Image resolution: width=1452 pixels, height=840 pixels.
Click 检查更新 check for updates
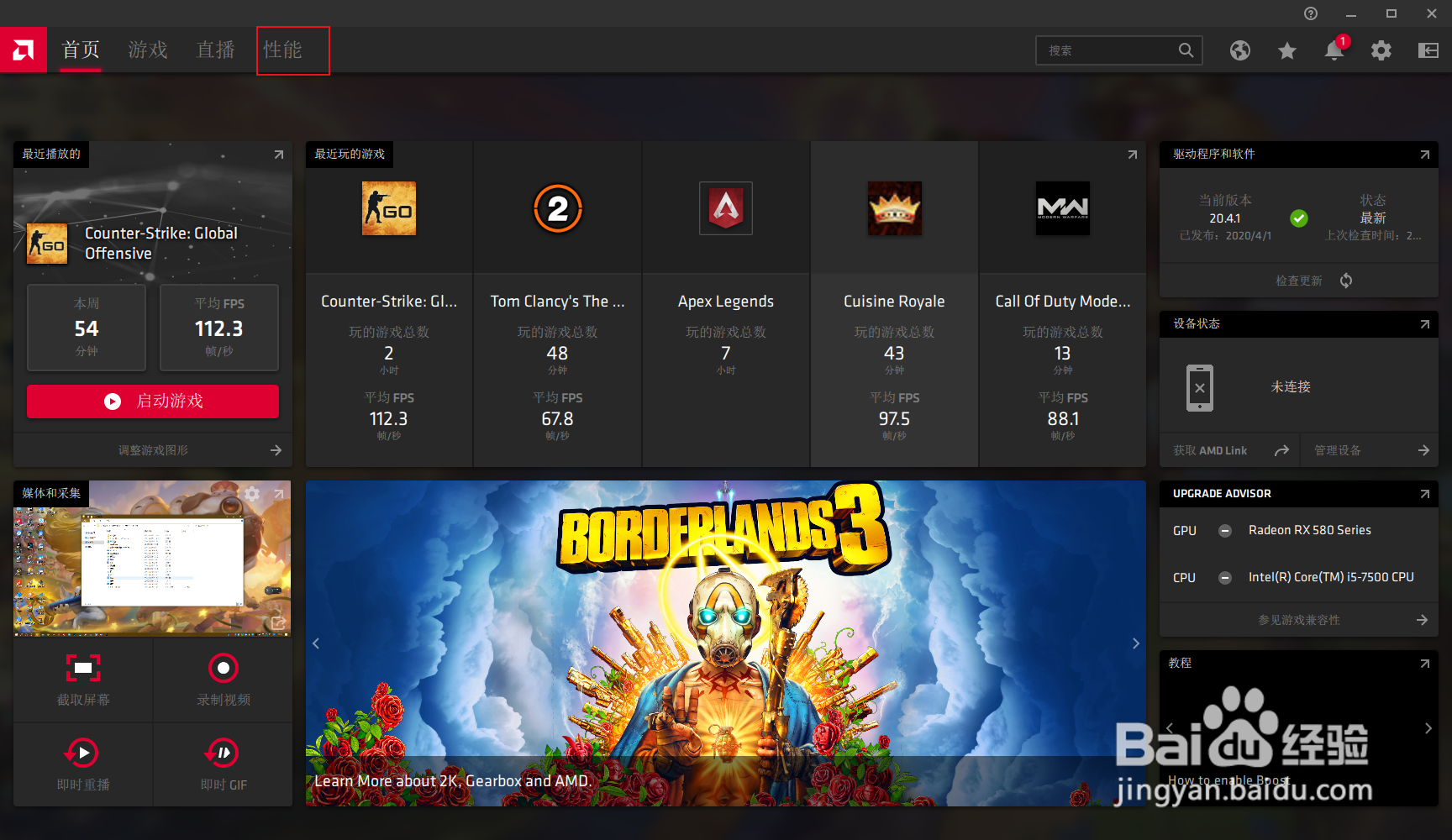[1299, 281]
